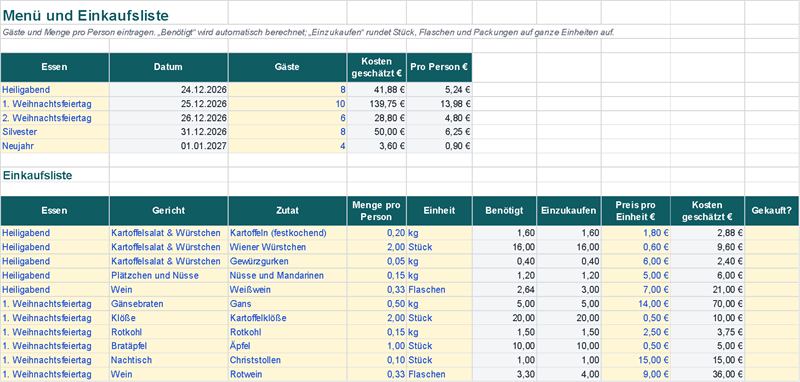Screen dimensions: 800x382
Task: Select Gekauft? cell for Kartoffeln (festkochend) row
Action: 772,233
